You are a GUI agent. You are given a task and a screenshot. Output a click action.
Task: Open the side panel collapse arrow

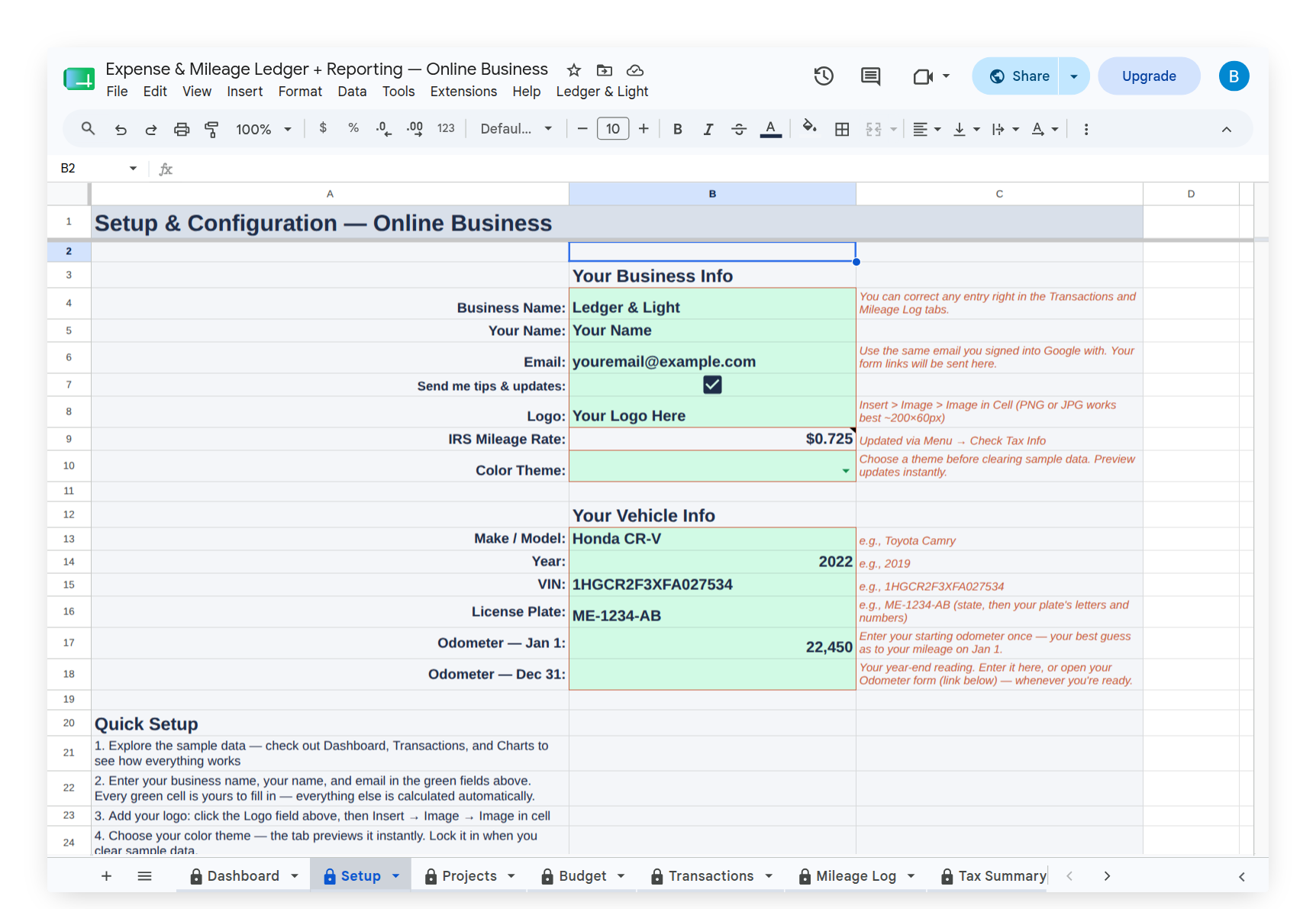pyautogui.click(x=1242, y=876)
